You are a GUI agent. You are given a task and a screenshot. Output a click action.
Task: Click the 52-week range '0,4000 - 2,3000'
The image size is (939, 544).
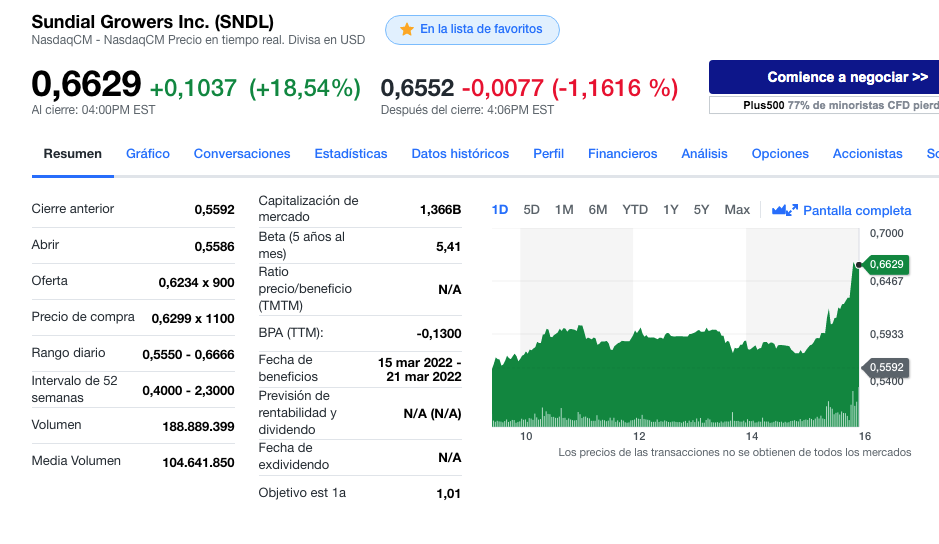coord(188,390)
